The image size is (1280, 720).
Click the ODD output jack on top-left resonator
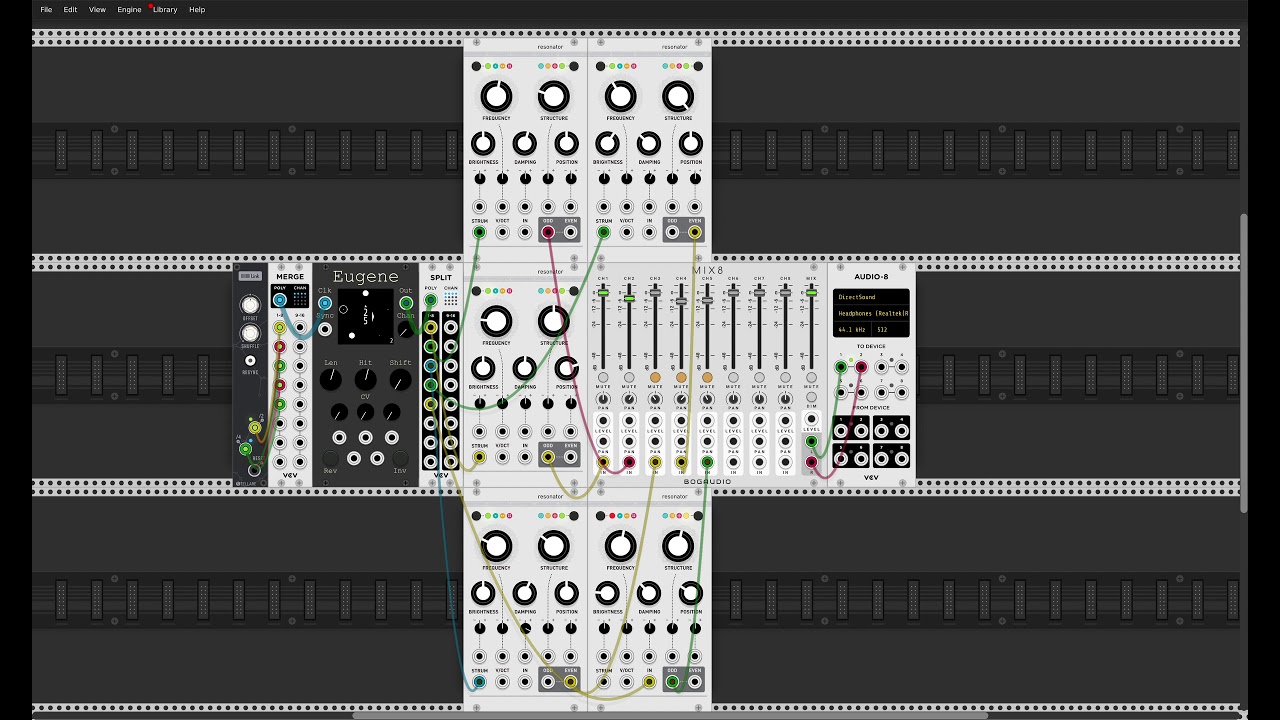pyautogui.click(x=548, y=233)
